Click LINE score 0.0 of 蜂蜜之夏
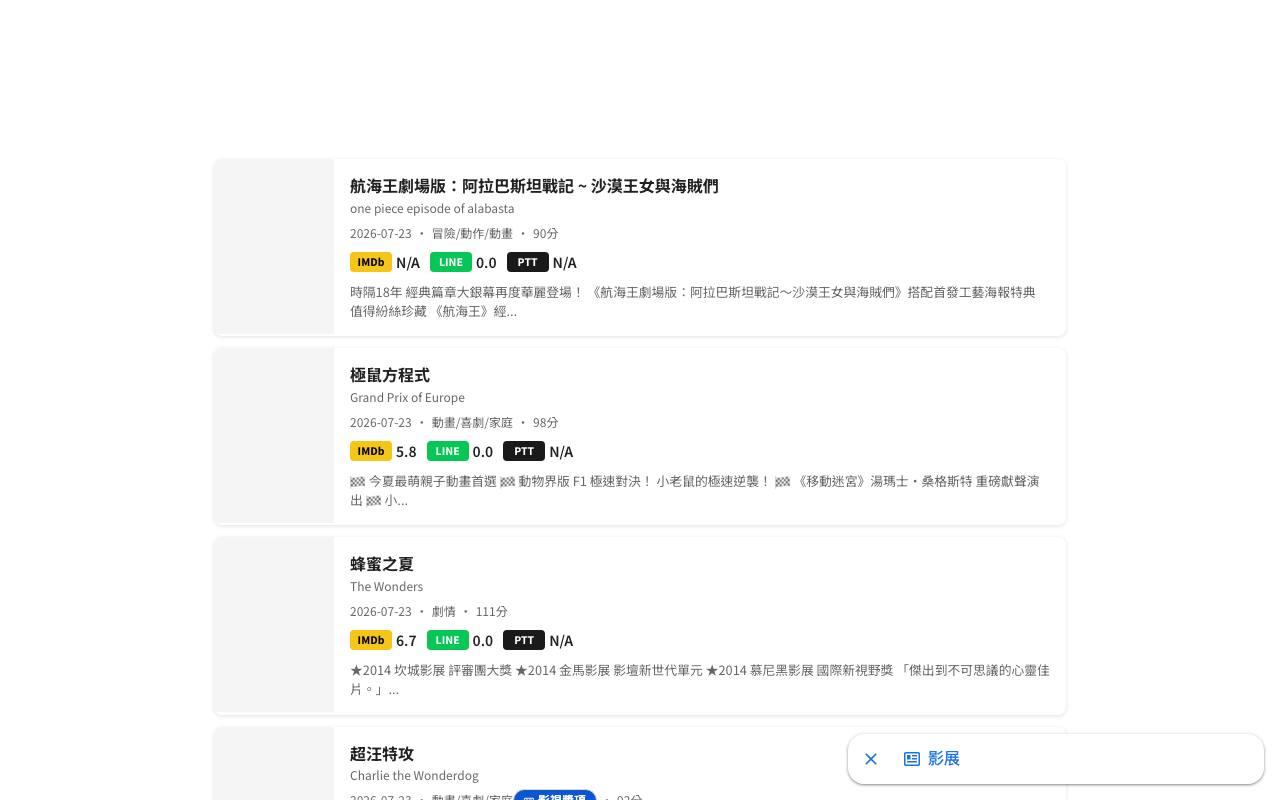Screen dimensions: 1280x800 483,641
